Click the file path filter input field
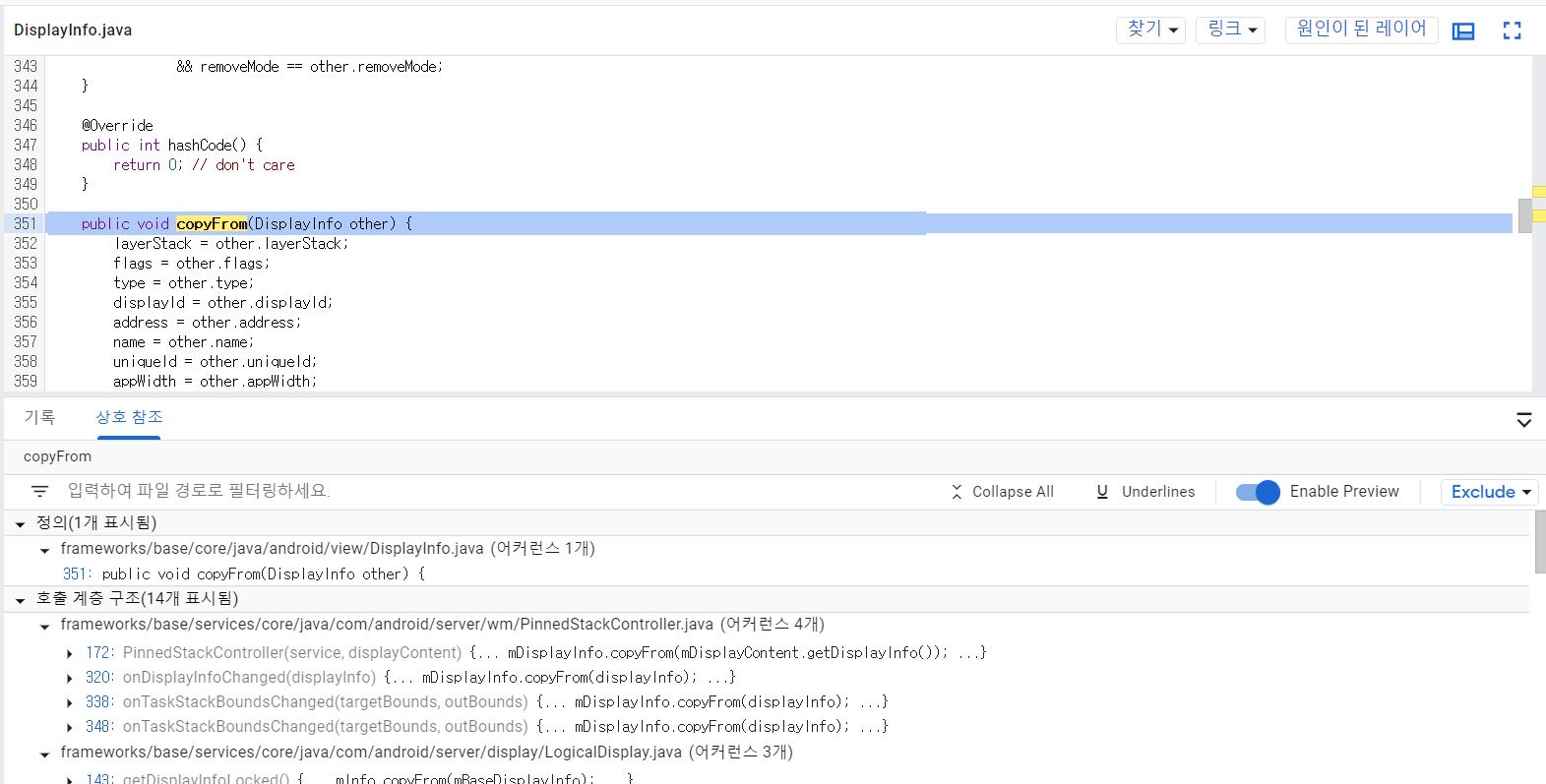This screenshot has height=784, width=1546. [x=492, y=491]
